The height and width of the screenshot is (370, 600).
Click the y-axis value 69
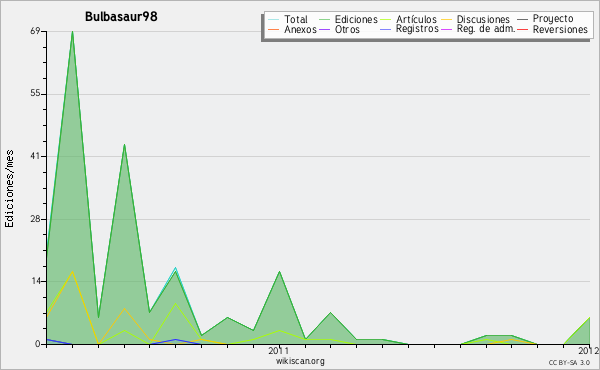[36, 31]
